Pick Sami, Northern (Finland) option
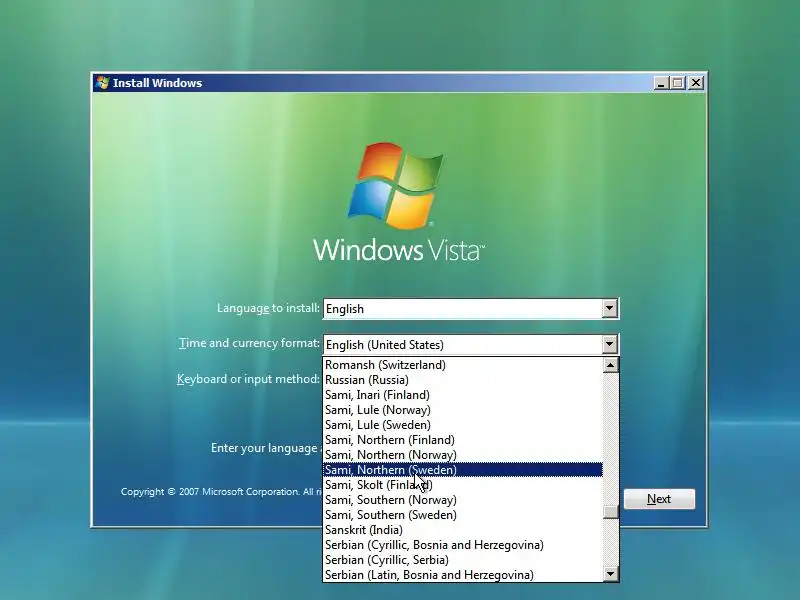Viewport: 800px width, 600px height. tap(463, 440)
